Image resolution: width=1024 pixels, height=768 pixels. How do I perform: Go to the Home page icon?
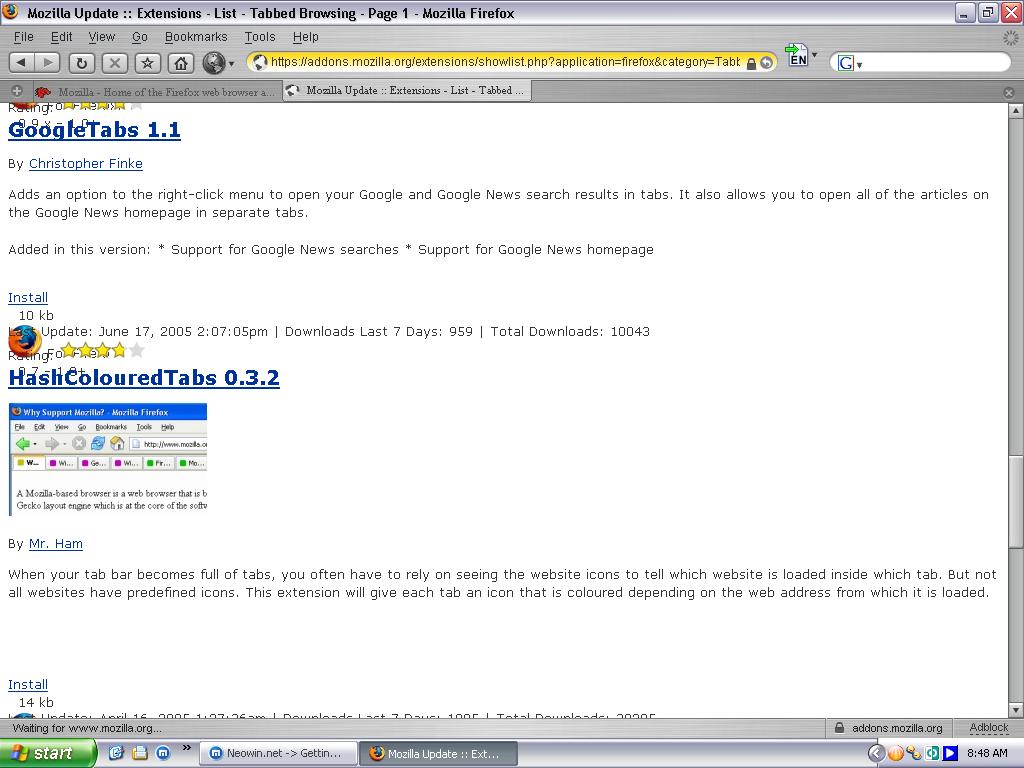pos(181,63)
